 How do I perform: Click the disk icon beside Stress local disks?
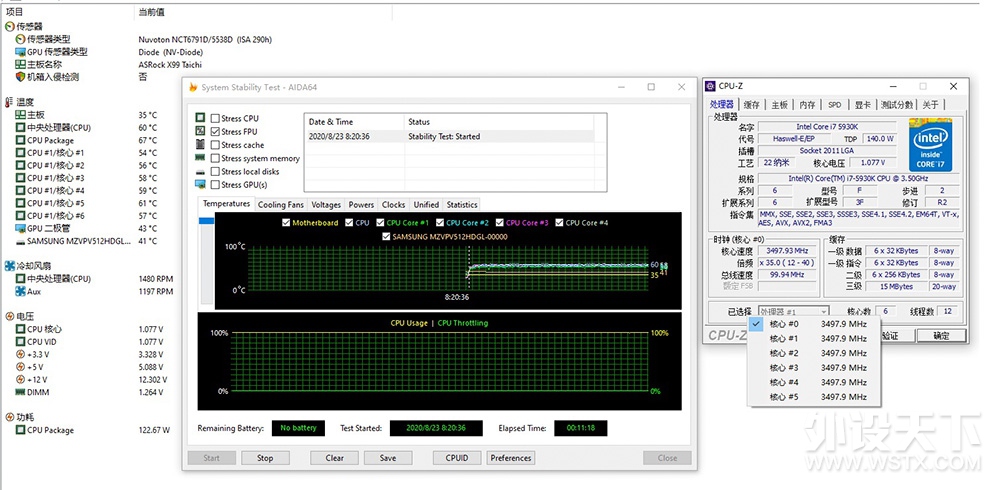coord(200,172)
